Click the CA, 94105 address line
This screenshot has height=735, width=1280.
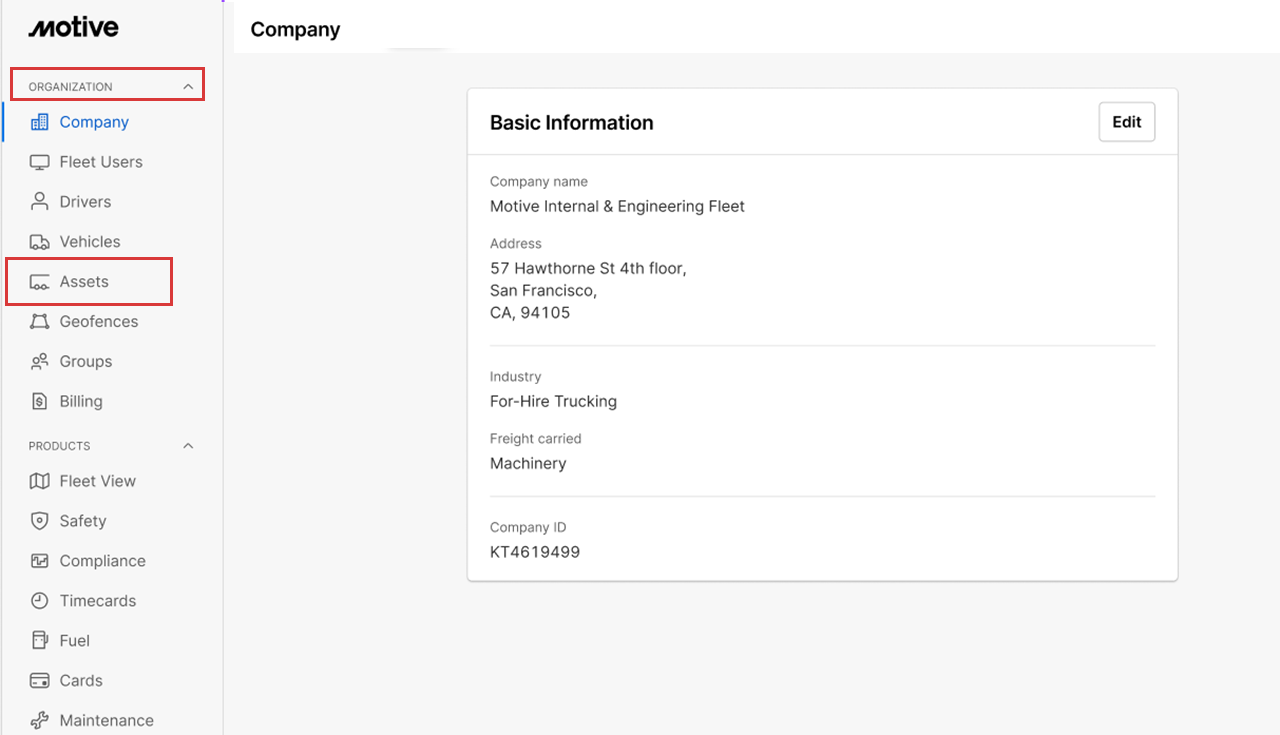(x=530, y=313)
